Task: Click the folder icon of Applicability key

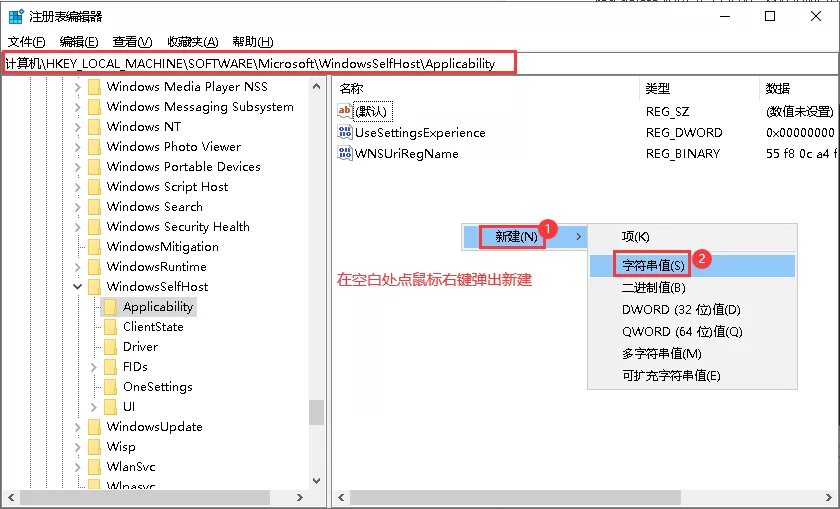Action: (x=110, y=307)
